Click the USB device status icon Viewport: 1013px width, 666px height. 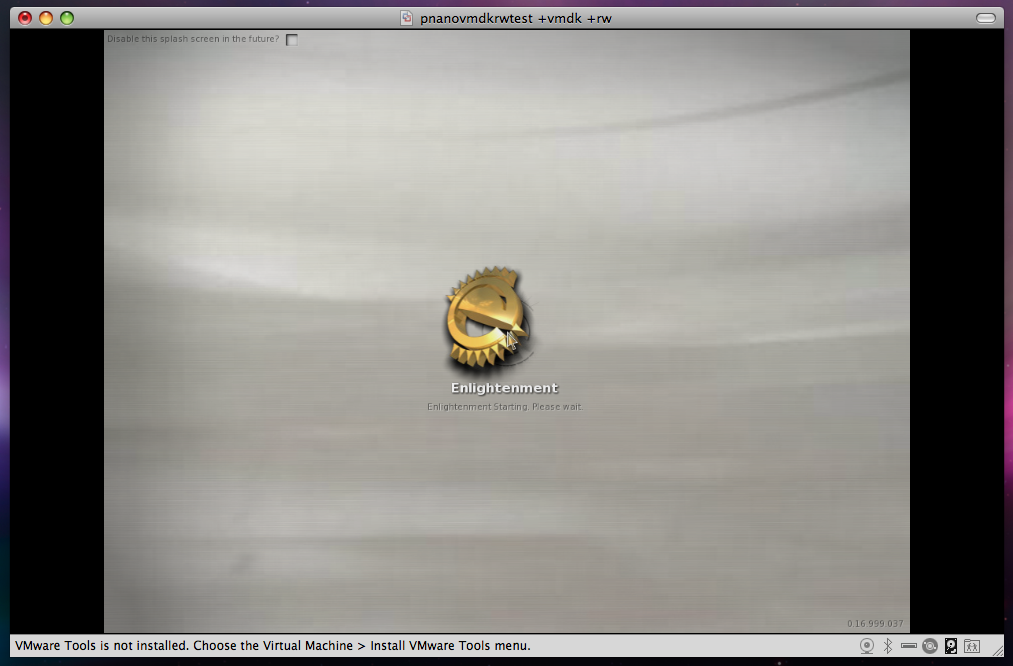tap(908, 645)
